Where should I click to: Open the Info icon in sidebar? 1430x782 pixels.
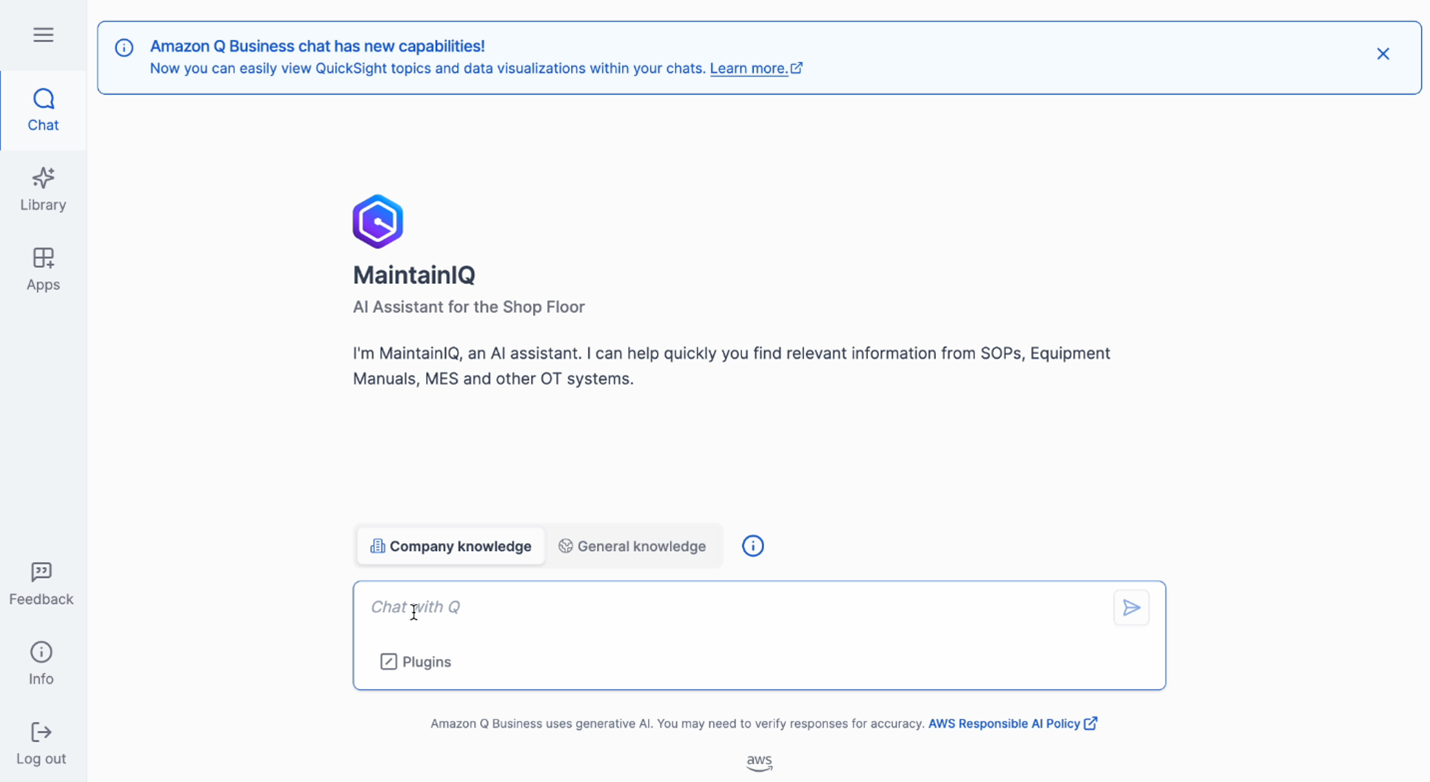[41, 652]
